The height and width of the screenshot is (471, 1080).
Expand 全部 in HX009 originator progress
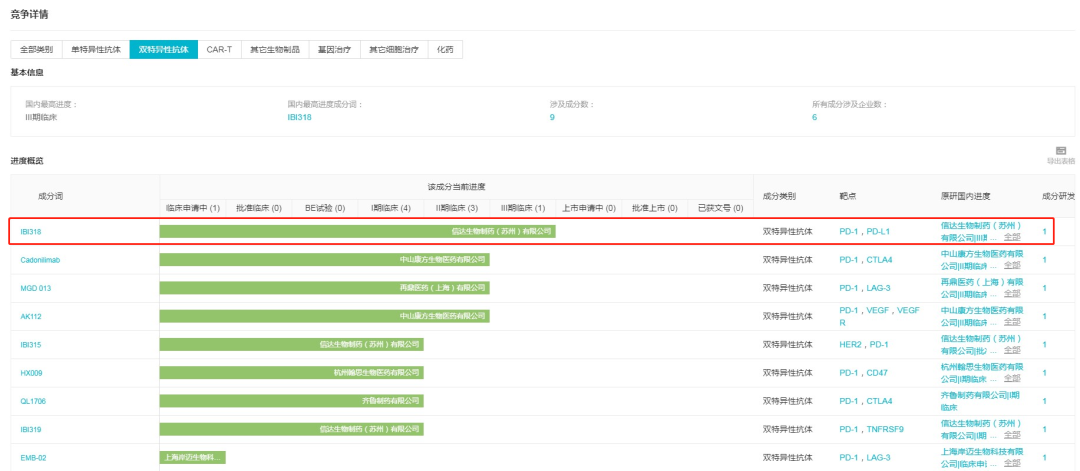point(1012,378)
